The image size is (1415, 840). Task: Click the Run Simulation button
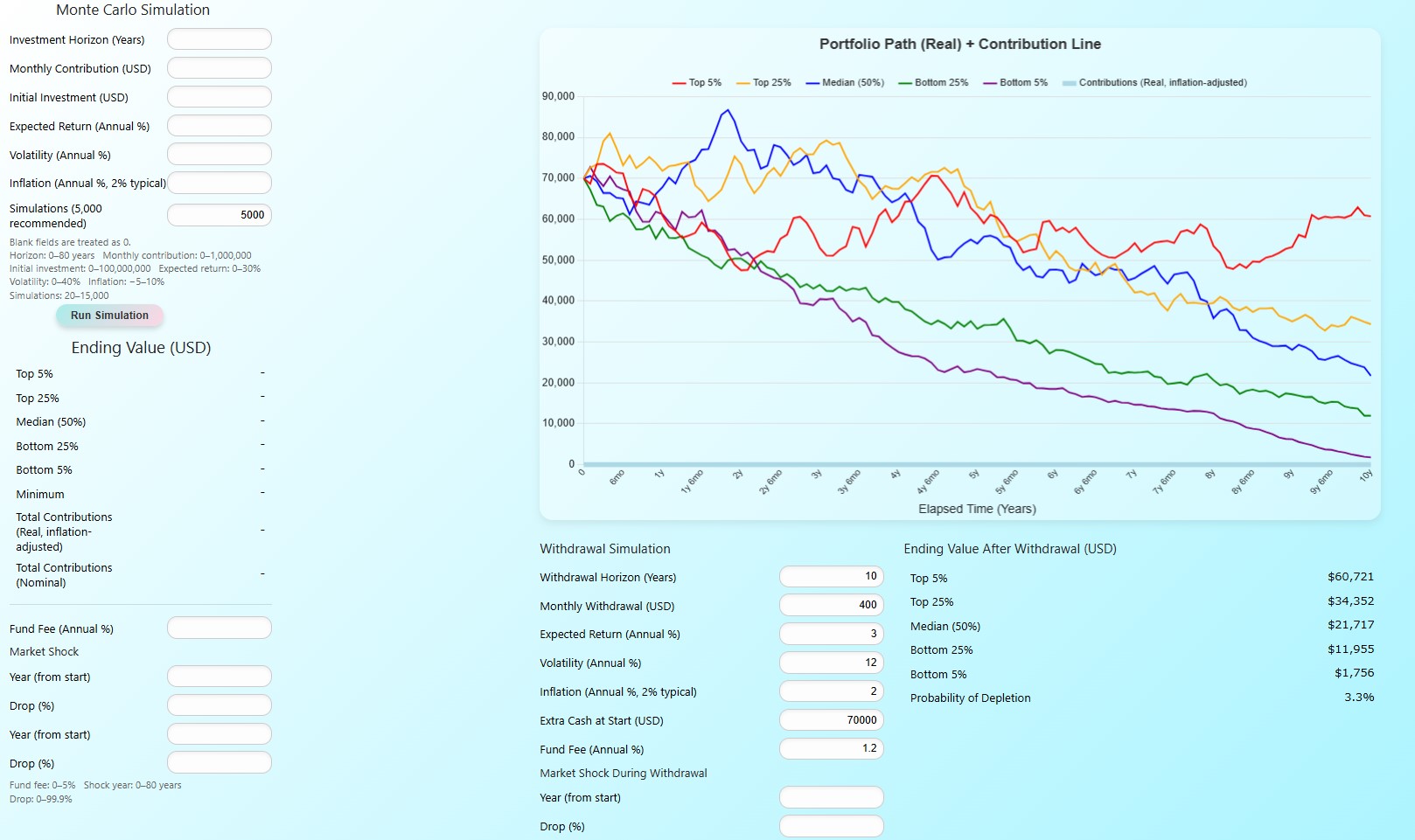click(109, 316)
